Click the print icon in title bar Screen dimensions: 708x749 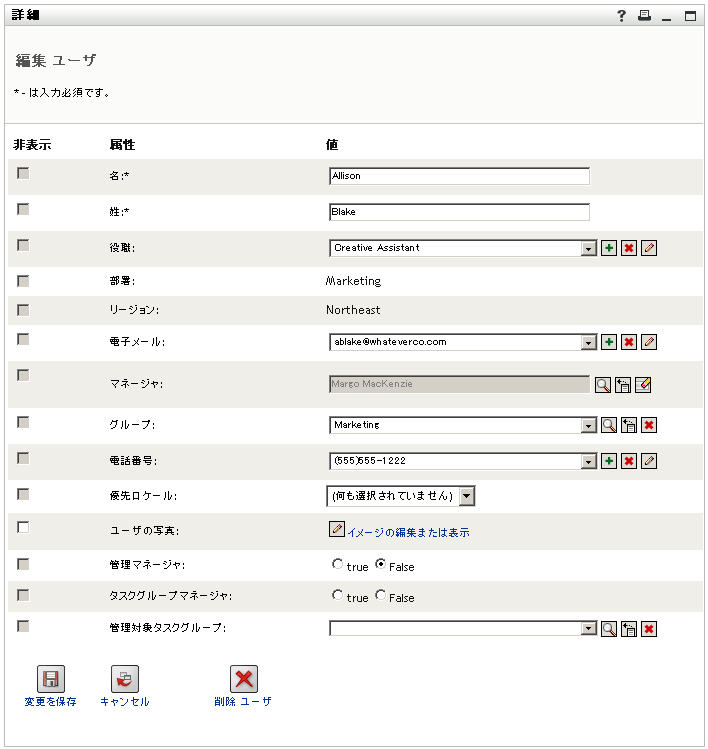coord(644,16)
